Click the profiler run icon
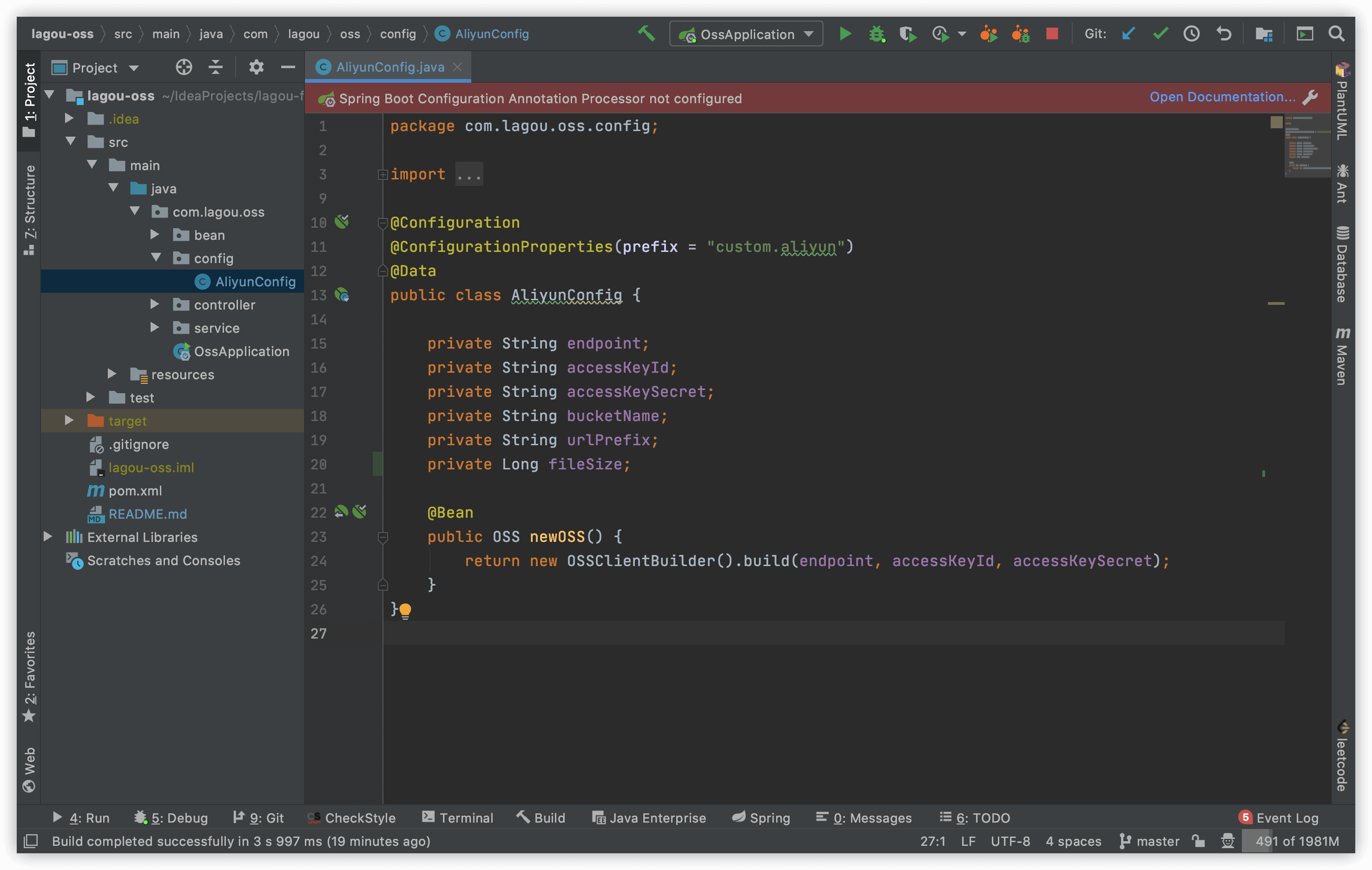 940,34
